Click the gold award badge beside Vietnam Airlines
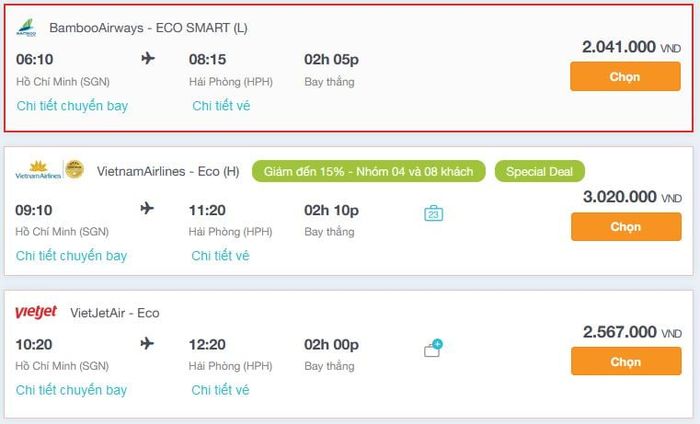 tap(74, 170)
